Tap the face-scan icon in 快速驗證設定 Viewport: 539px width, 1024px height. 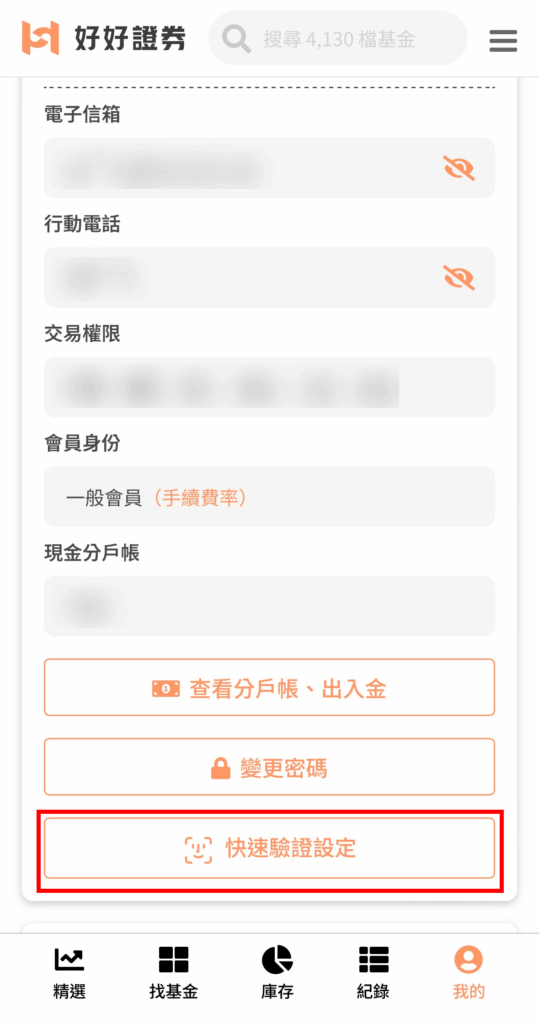coord(198,849)
